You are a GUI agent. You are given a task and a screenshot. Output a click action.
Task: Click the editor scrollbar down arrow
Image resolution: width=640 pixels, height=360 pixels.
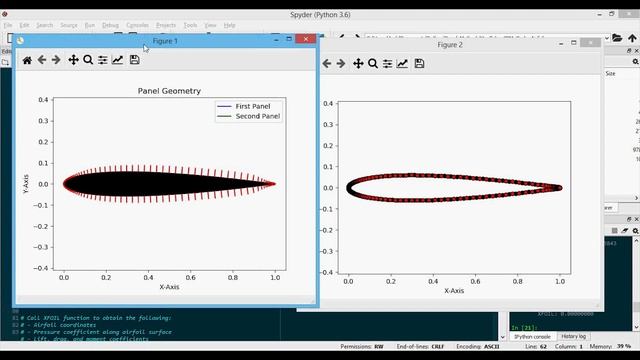pos(502,337)
